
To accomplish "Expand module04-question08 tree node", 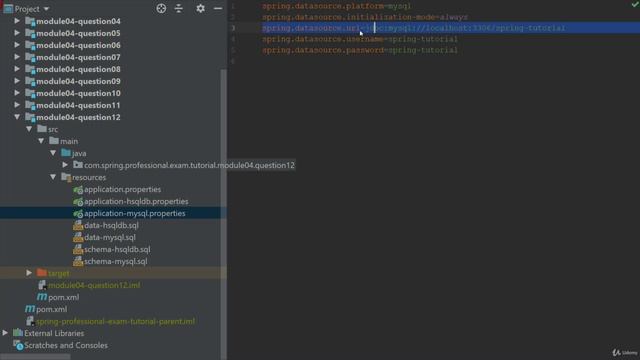I will (x=17, y=69).
